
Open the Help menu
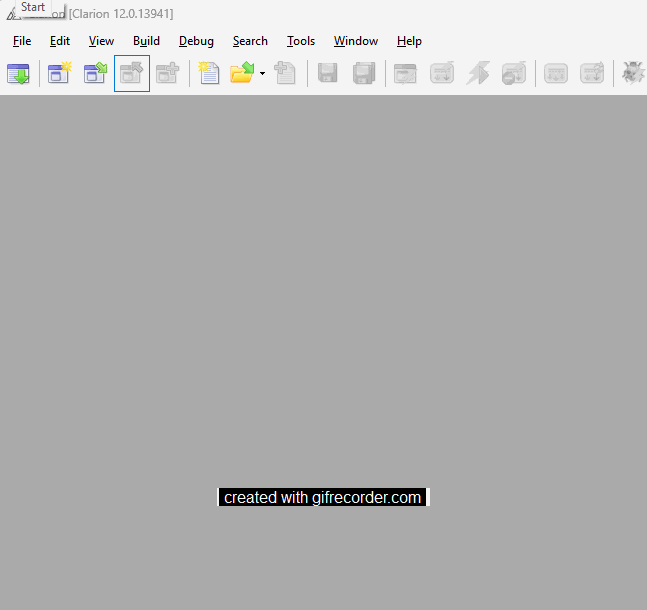click(x=409, y=41)
